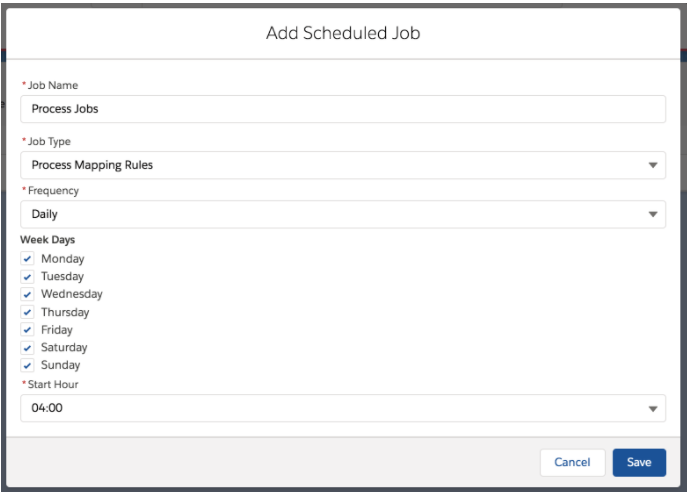Click the Sunday label text
The image size is (692, 494).
[61, 365]
